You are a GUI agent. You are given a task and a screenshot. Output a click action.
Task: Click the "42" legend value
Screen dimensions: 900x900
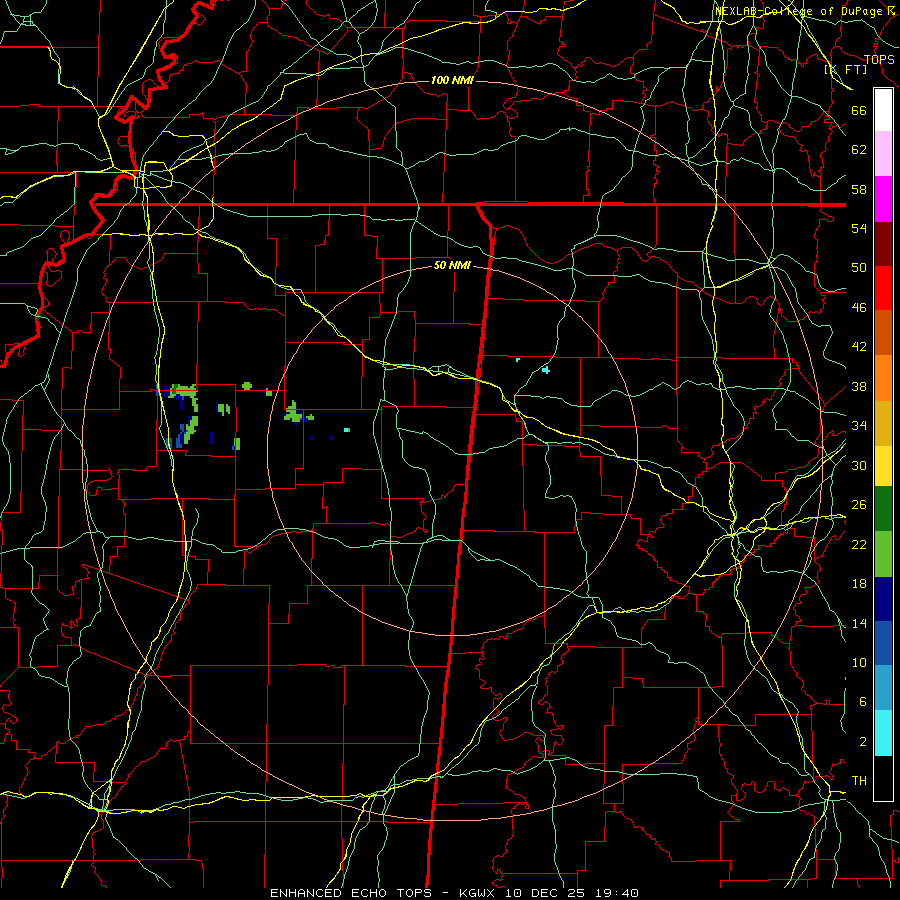click(859, 347)
